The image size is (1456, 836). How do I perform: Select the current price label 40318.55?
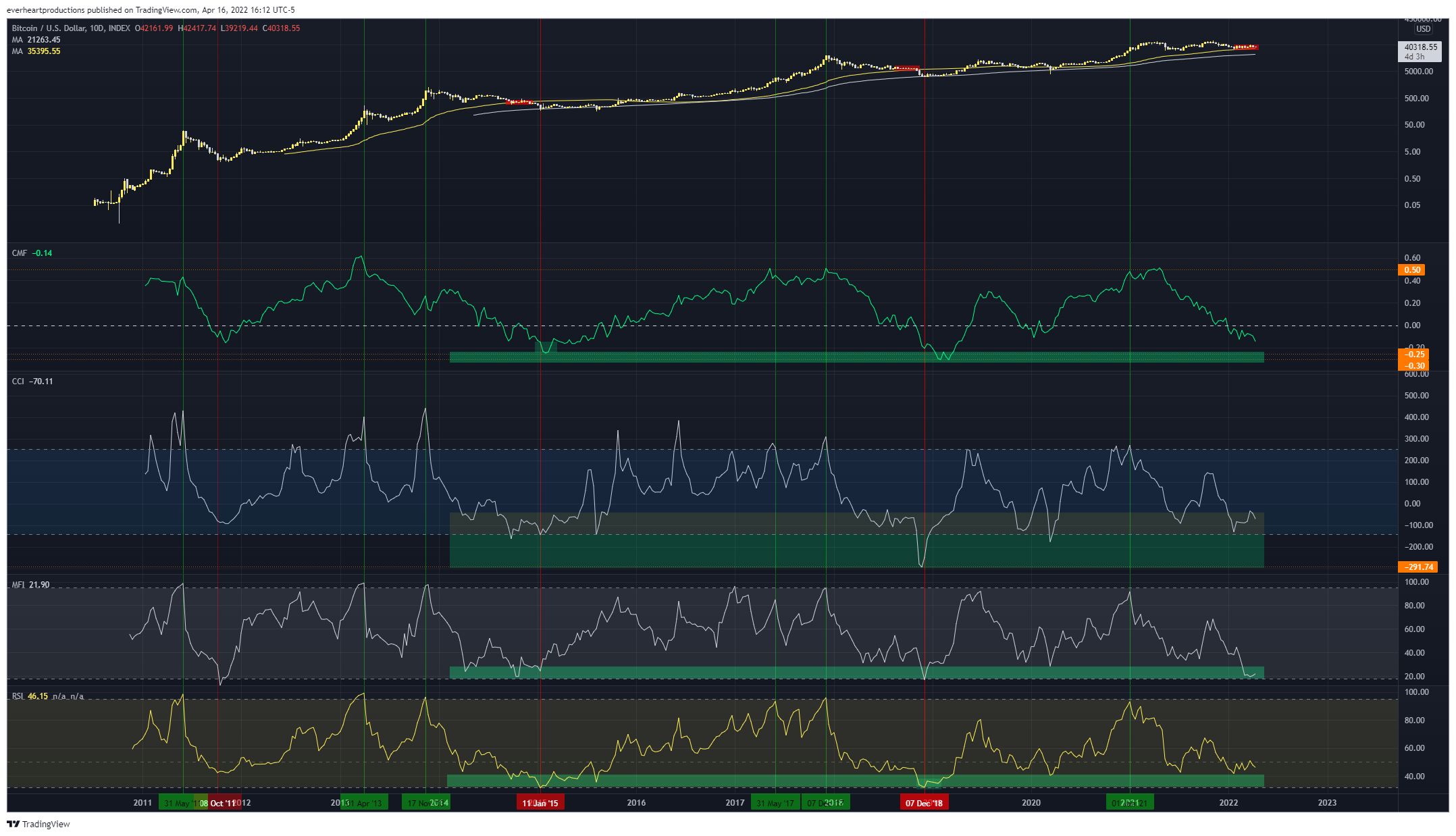pos(1421,47)
